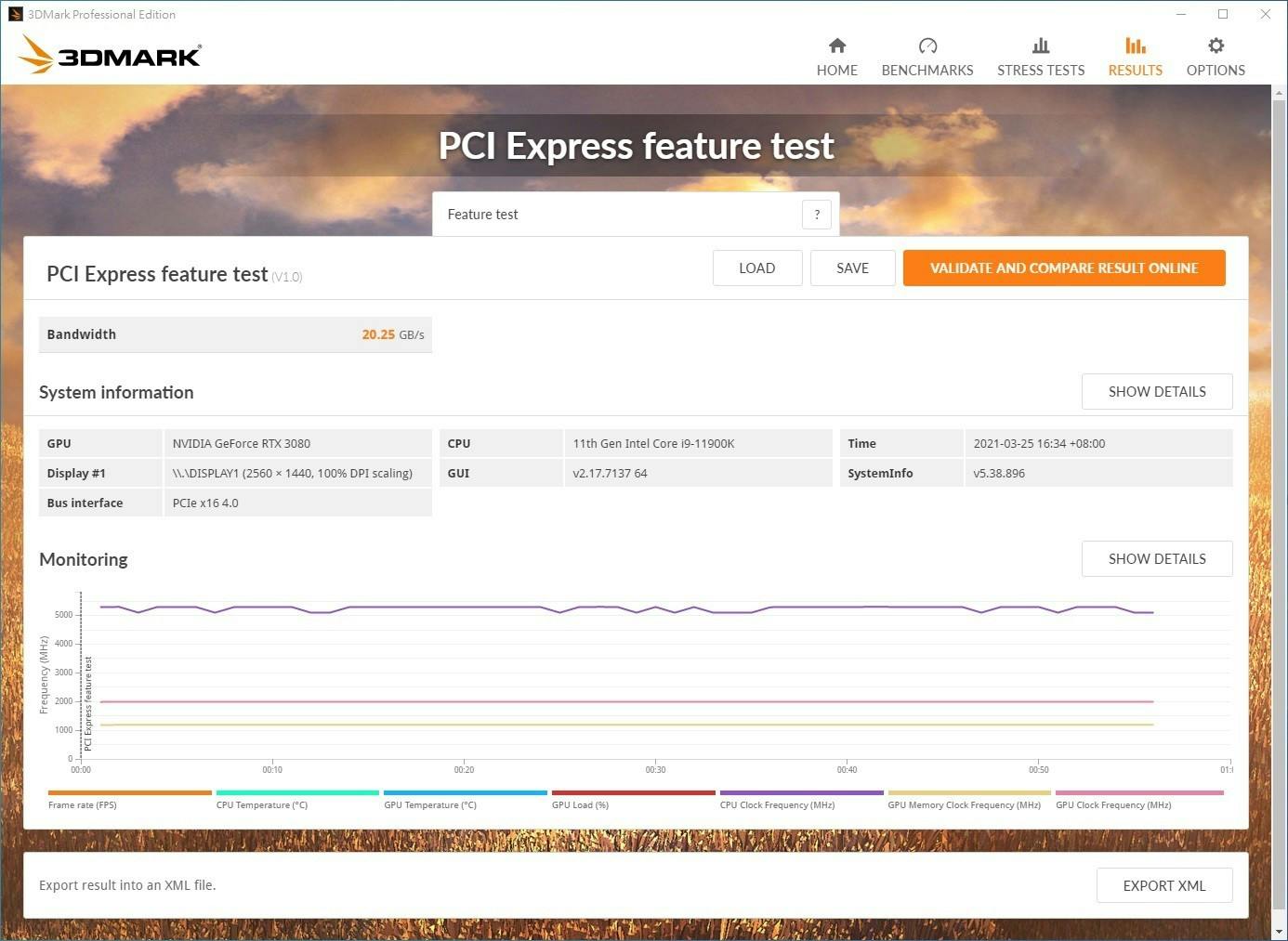This screenshot has height=941, width=1288.
Task: Click the vertical scrollbar down arrow
Action: tap(1279, 931)
